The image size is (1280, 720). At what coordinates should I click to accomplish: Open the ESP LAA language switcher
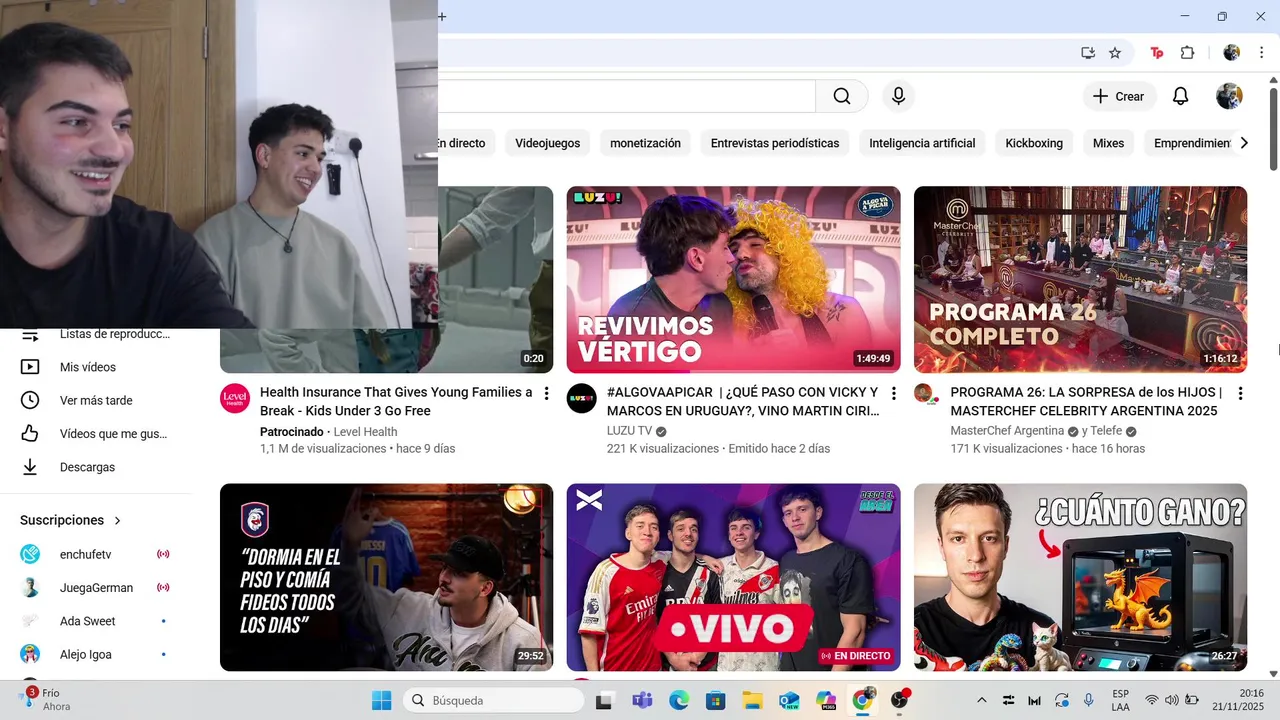click(1120, 700)
